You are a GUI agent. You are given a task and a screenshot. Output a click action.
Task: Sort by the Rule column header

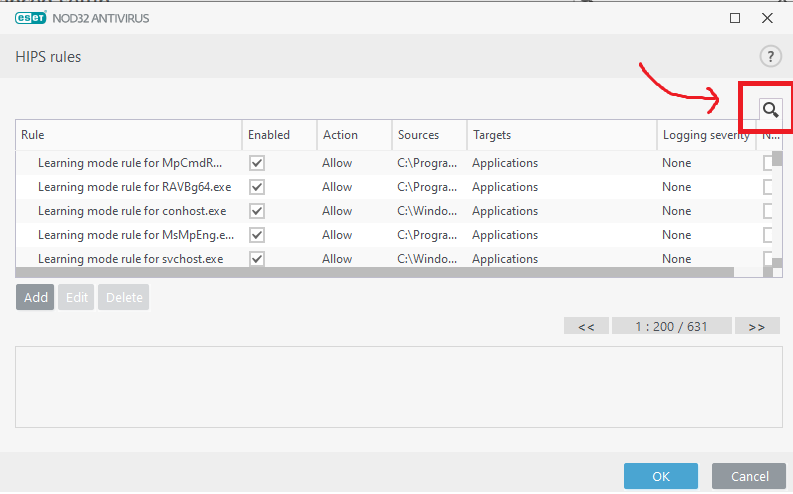click(128, 135)
